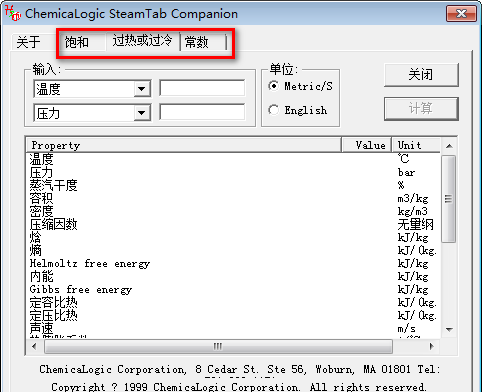Select the 熵 row
Viewport: 482px width, 392px height.
pos(233,250)
